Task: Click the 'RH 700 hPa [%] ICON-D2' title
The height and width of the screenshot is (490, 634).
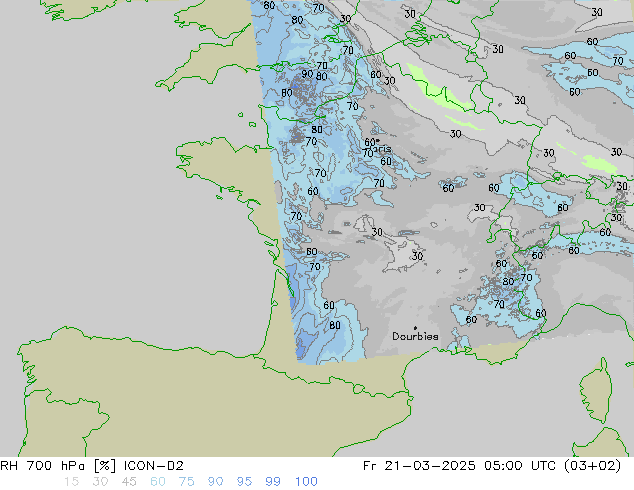Action: [92, 466]
